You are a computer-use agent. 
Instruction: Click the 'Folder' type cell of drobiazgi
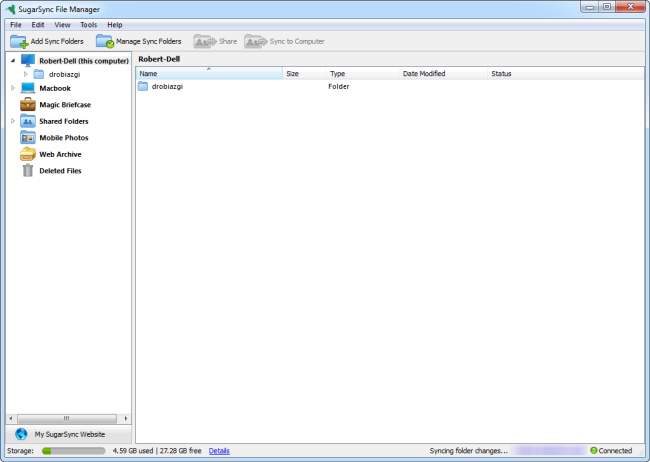click(x=339, y=86)
